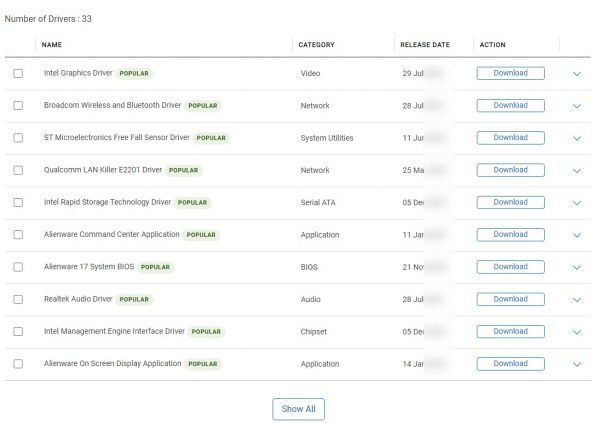The width and height of the screenshot is (600, 423).
Task: Expand Alienware Command Center Application details
Action: [576, 235]
